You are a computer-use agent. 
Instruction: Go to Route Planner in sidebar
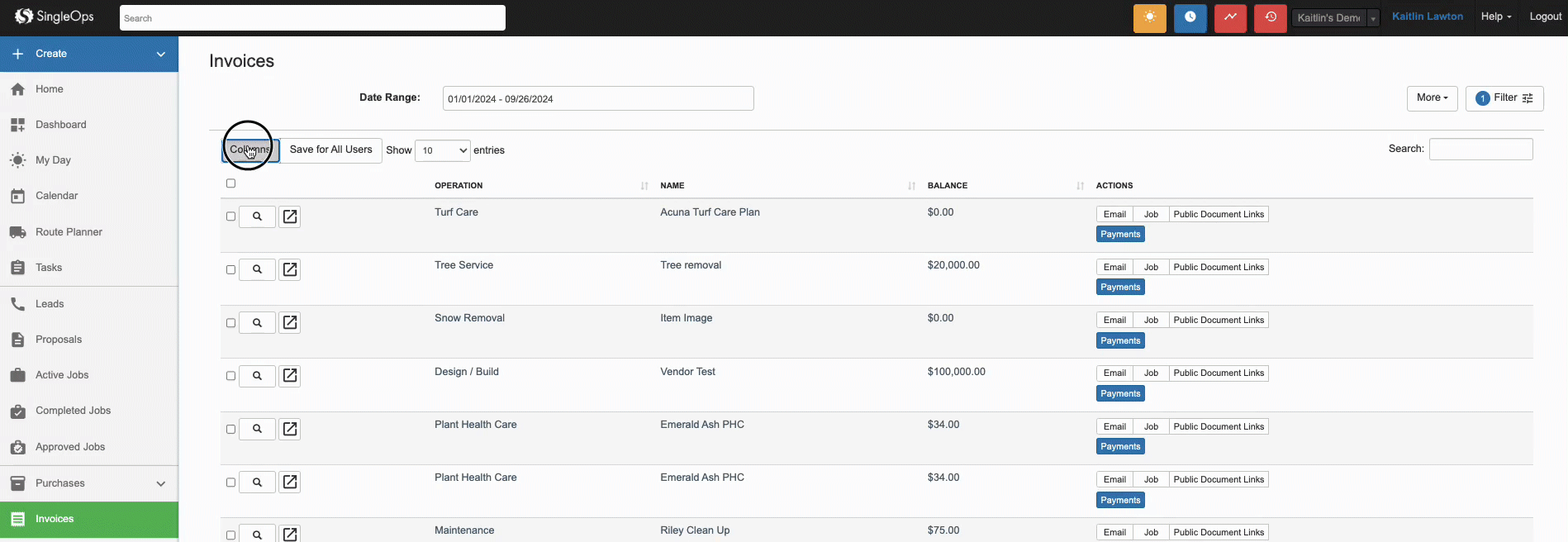tap(69, 232)
